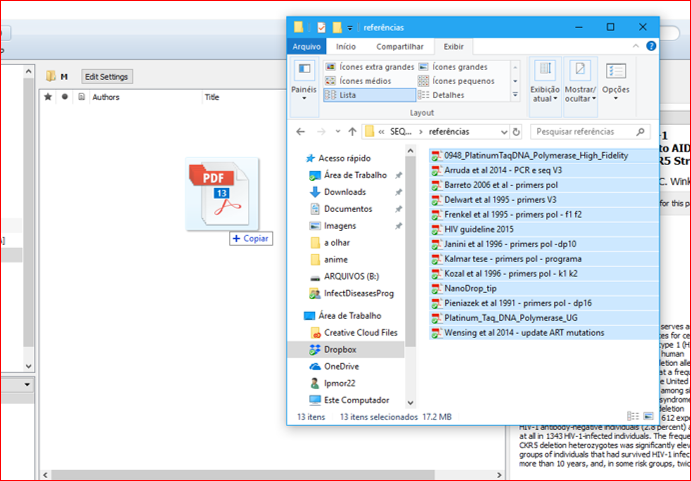Open the Opções button
This screenshot has width=691, height=481.
point(616,82)
